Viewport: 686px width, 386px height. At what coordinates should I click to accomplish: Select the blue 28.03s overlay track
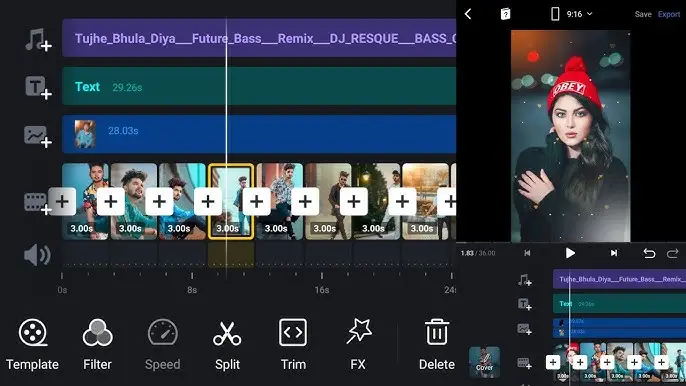click(259, 134)
